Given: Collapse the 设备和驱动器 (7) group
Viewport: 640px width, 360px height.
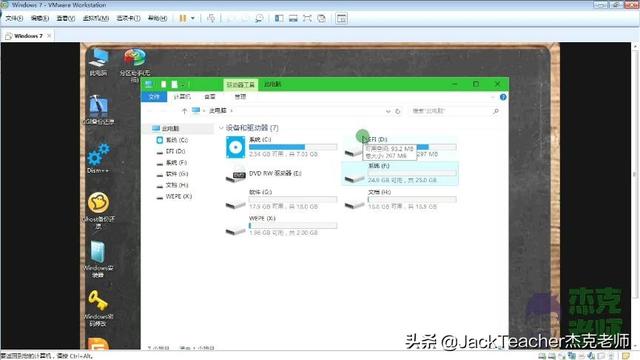Looking at the screenshot, I should (x=221, y=128).
